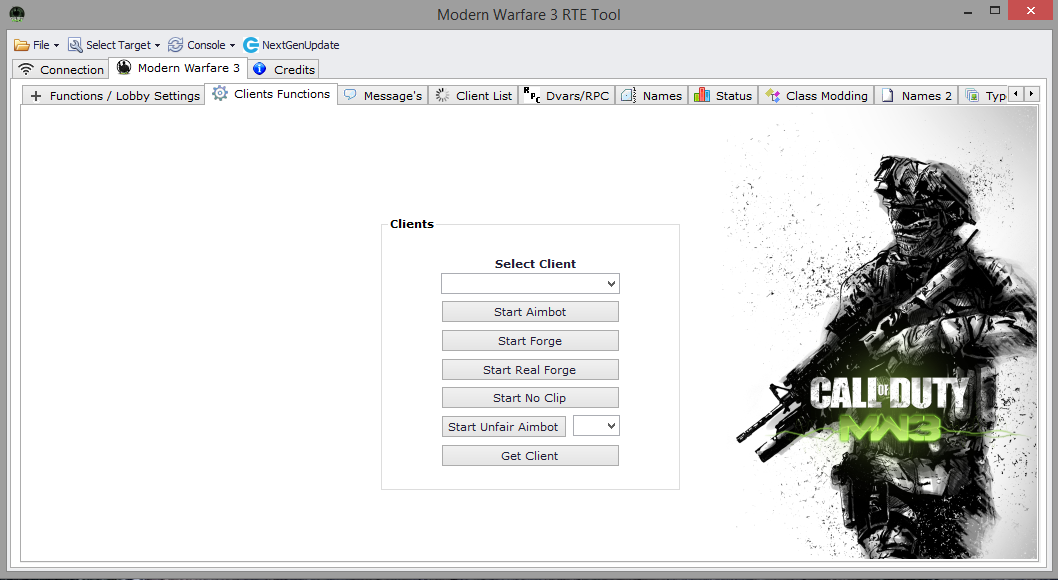Click the Message's speech bubble icon
The height and width of the screenshot is (580, 1058).
[x=350, y=95]
